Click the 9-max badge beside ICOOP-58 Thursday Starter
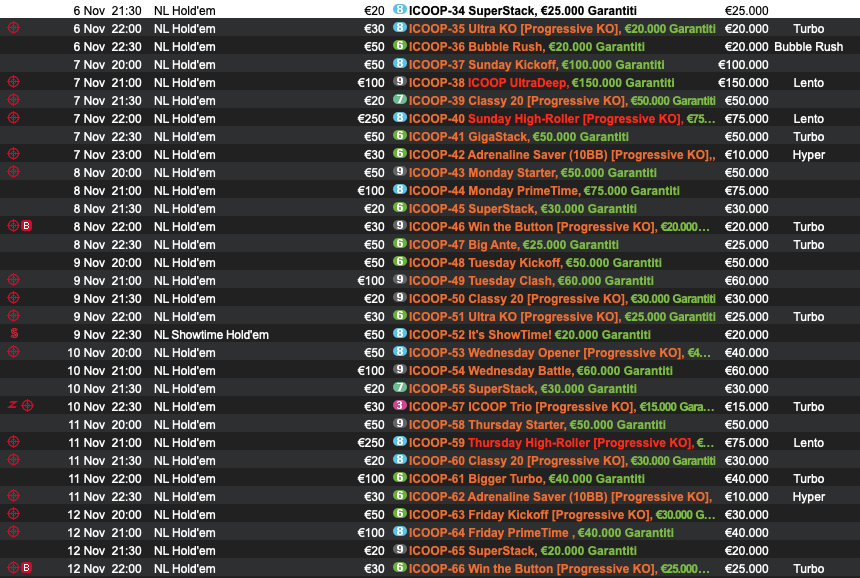The height and width of the screenshot is (578, 860). click(400, 423)
